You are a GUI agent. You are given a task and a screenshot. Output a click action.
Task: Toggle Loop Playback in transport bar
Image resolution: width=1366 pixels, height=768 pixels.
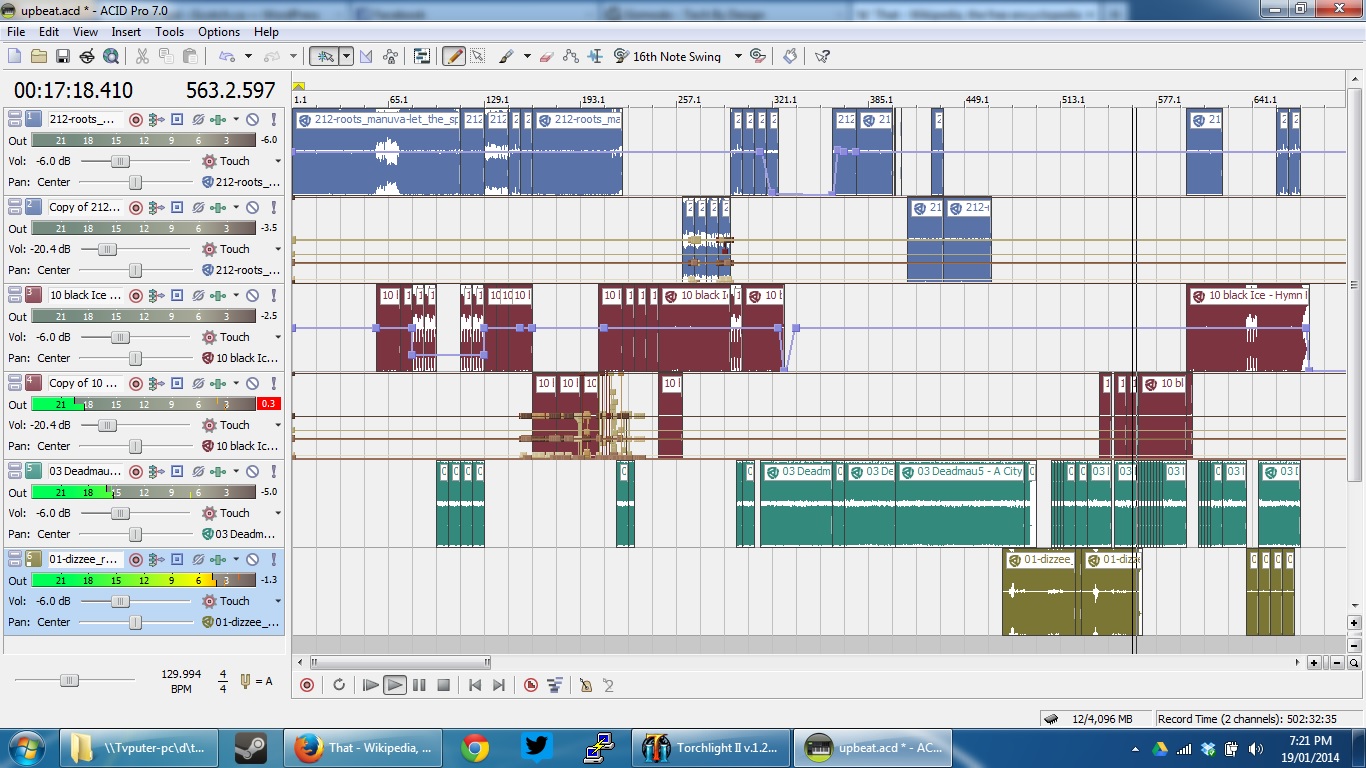click(x=339, y=685)
